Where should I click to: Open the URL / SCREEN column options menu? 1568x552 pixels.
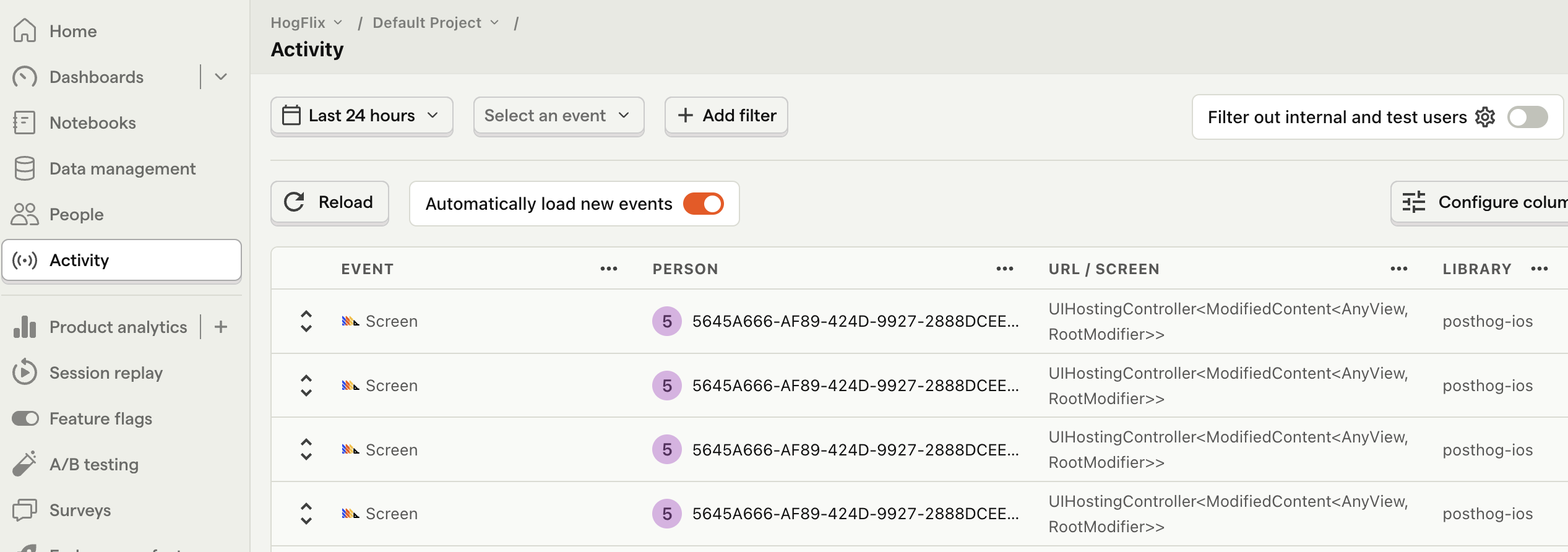click(1399, 269)
